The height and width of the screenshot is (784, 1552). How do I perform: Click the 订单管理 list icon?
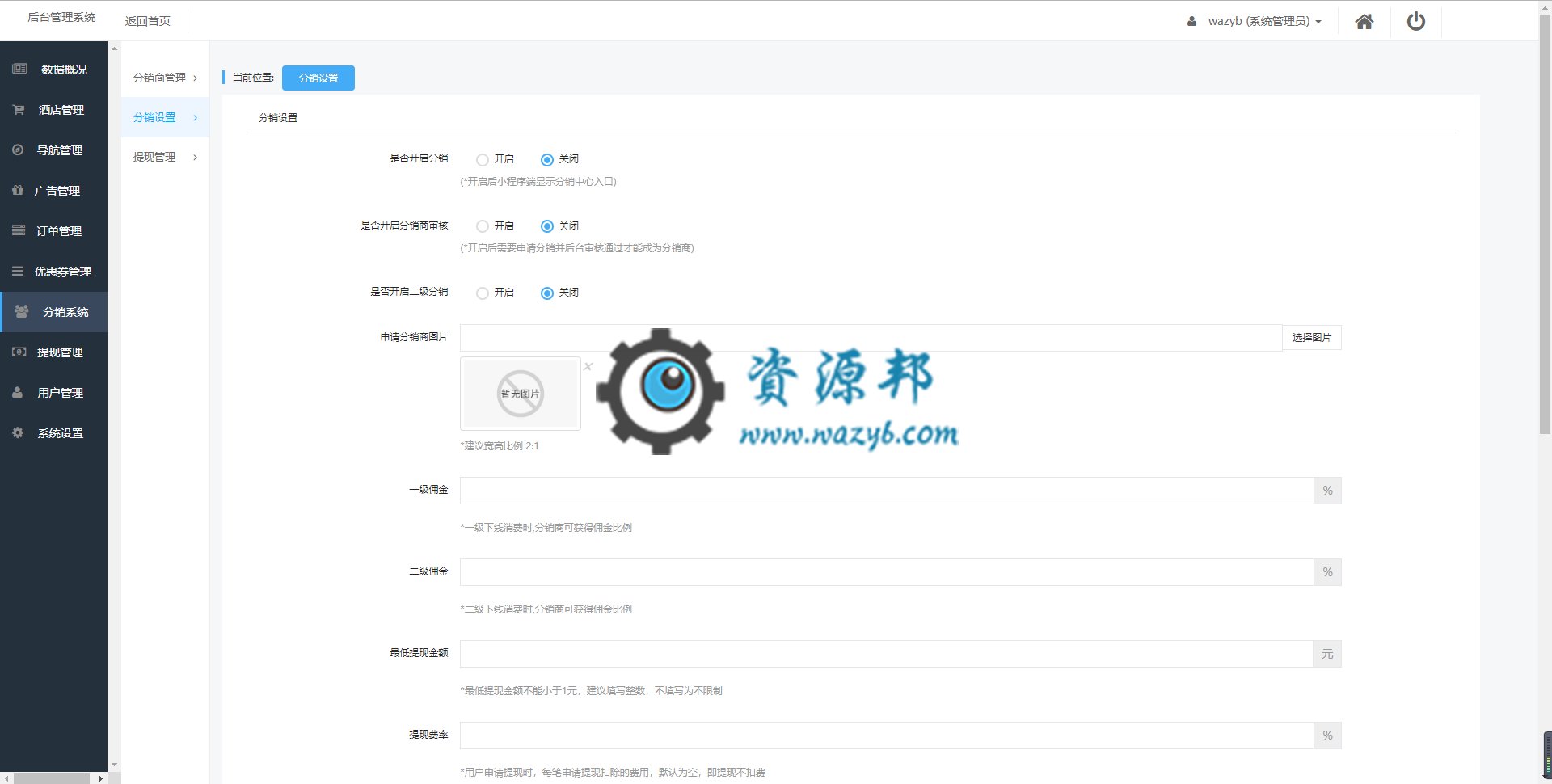[x=18, y=230]
